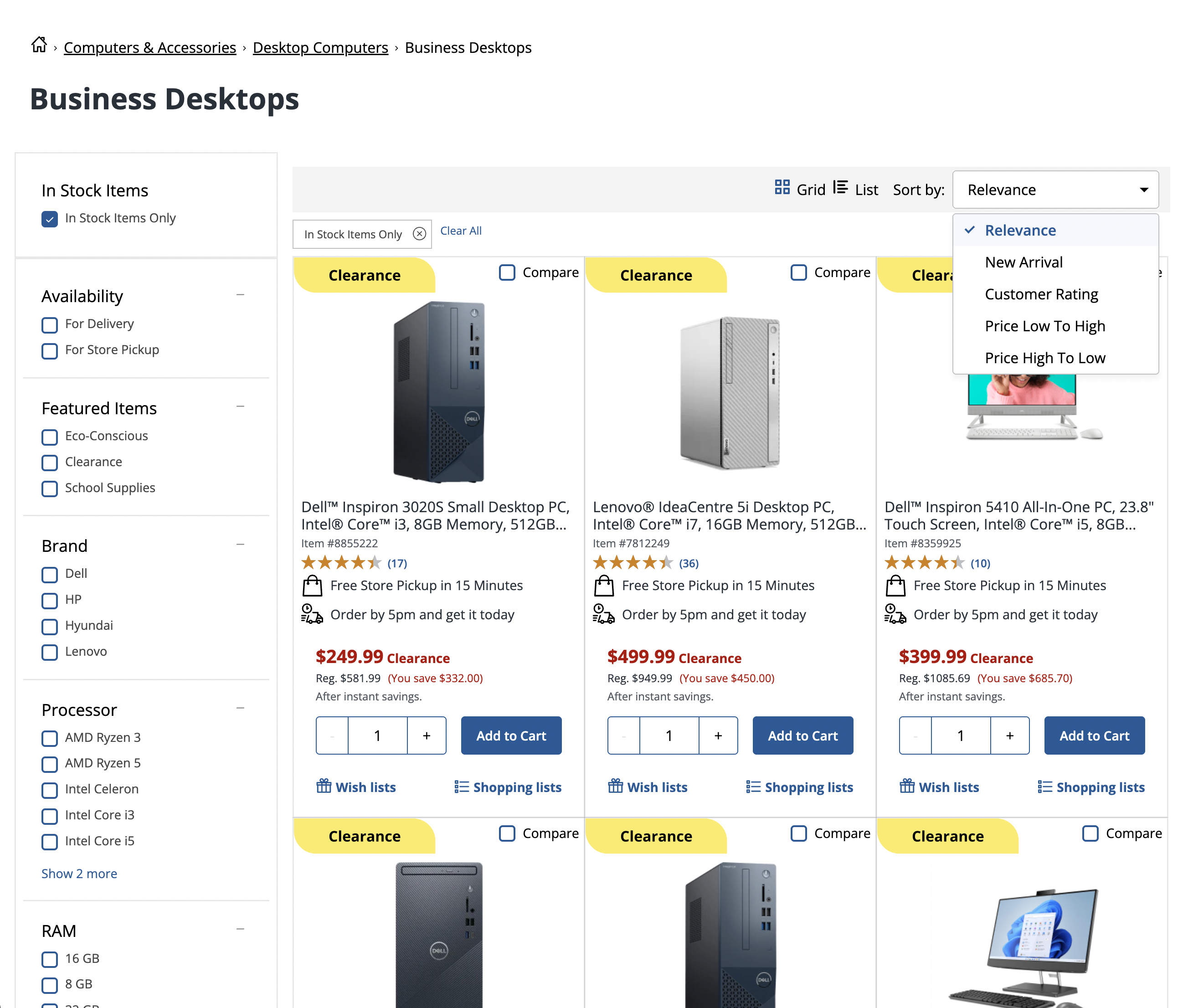Open Wish lists for the Dell Inspiron 5410

click(939, 787)
